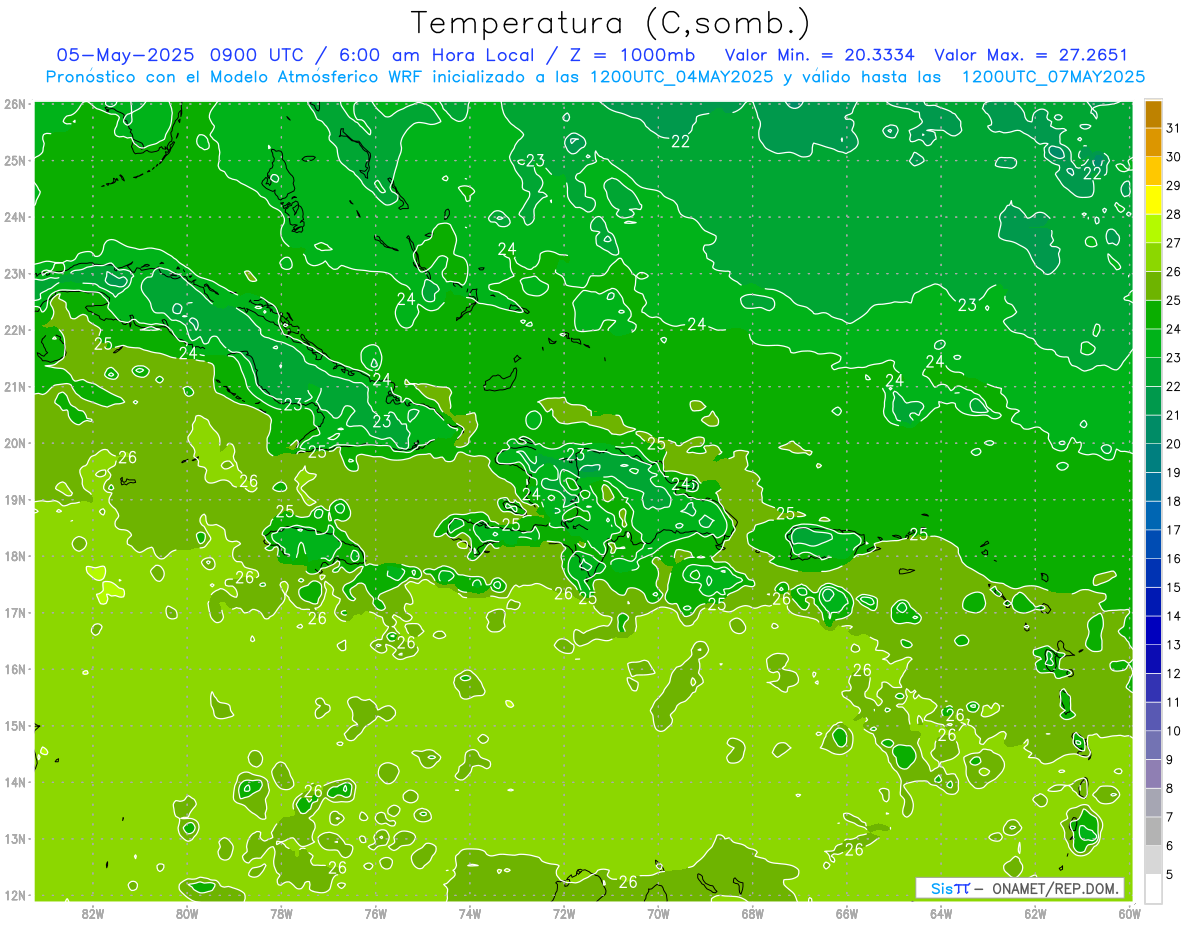Select the 80W longitude label
The height and width of the screenshot is (927, 1200).
click(187, 913)
